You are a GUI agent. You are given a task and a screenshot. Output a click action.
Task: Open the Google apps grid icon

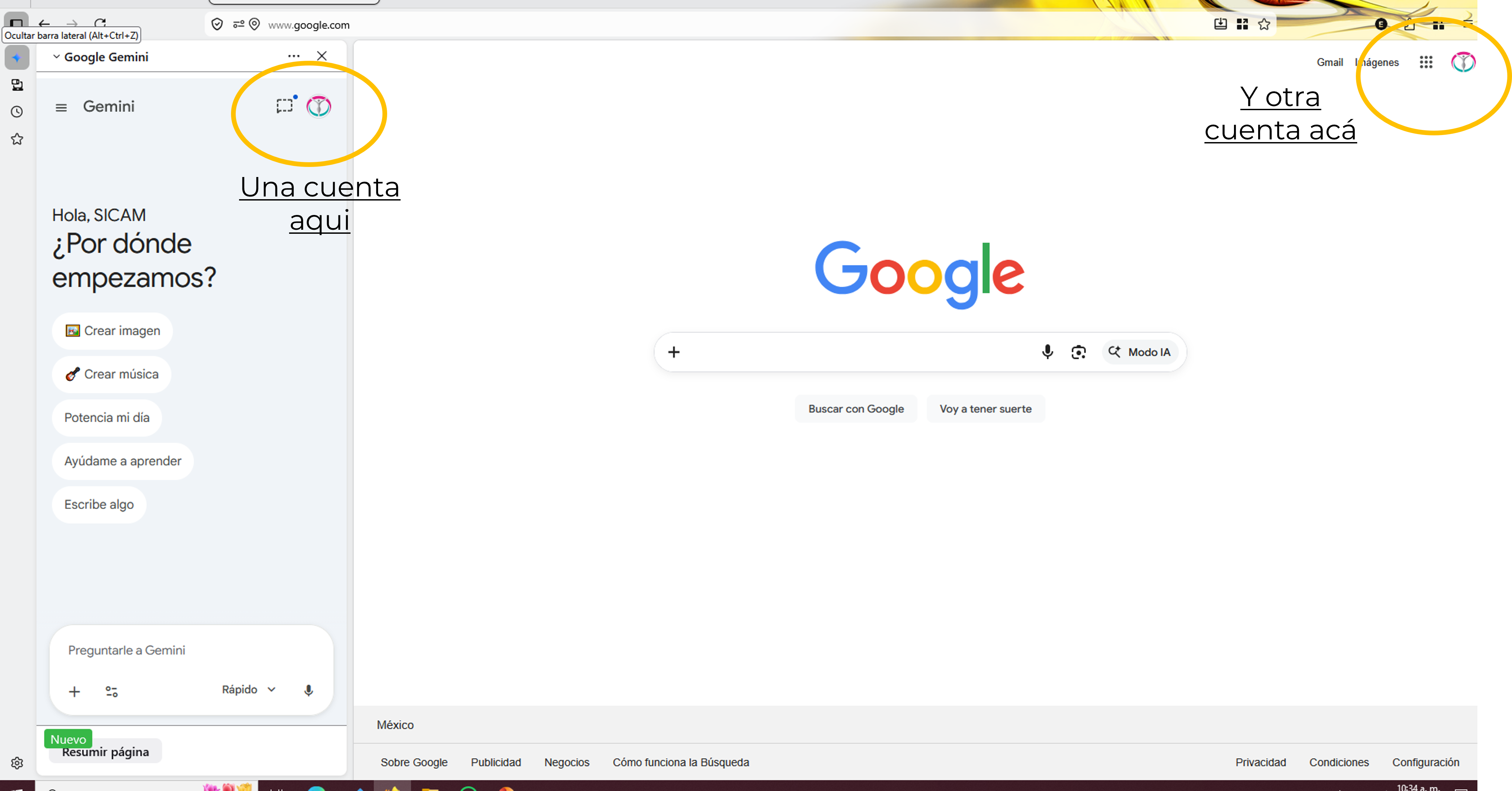1426,62
